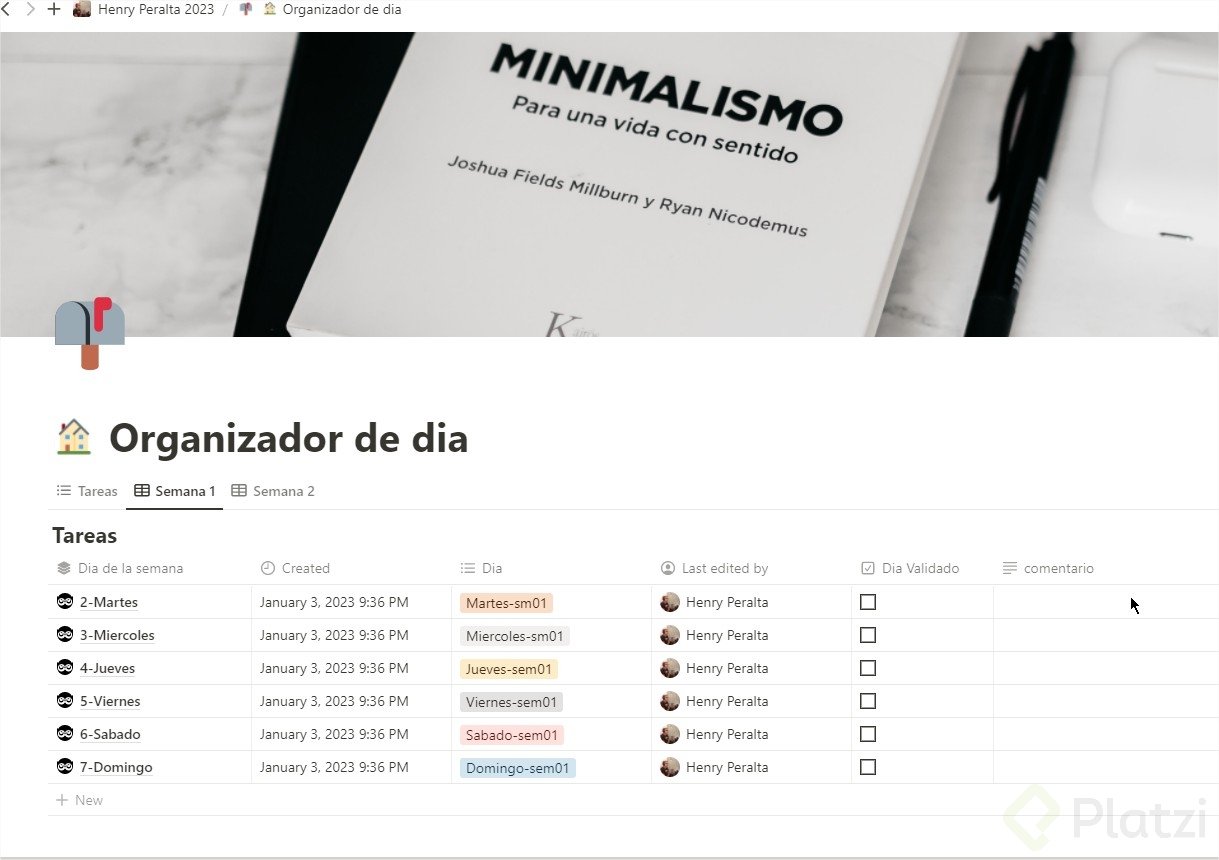Check Dia Validado for 2-Martes
The image size is (1219, 860).
tap(868, 602)
